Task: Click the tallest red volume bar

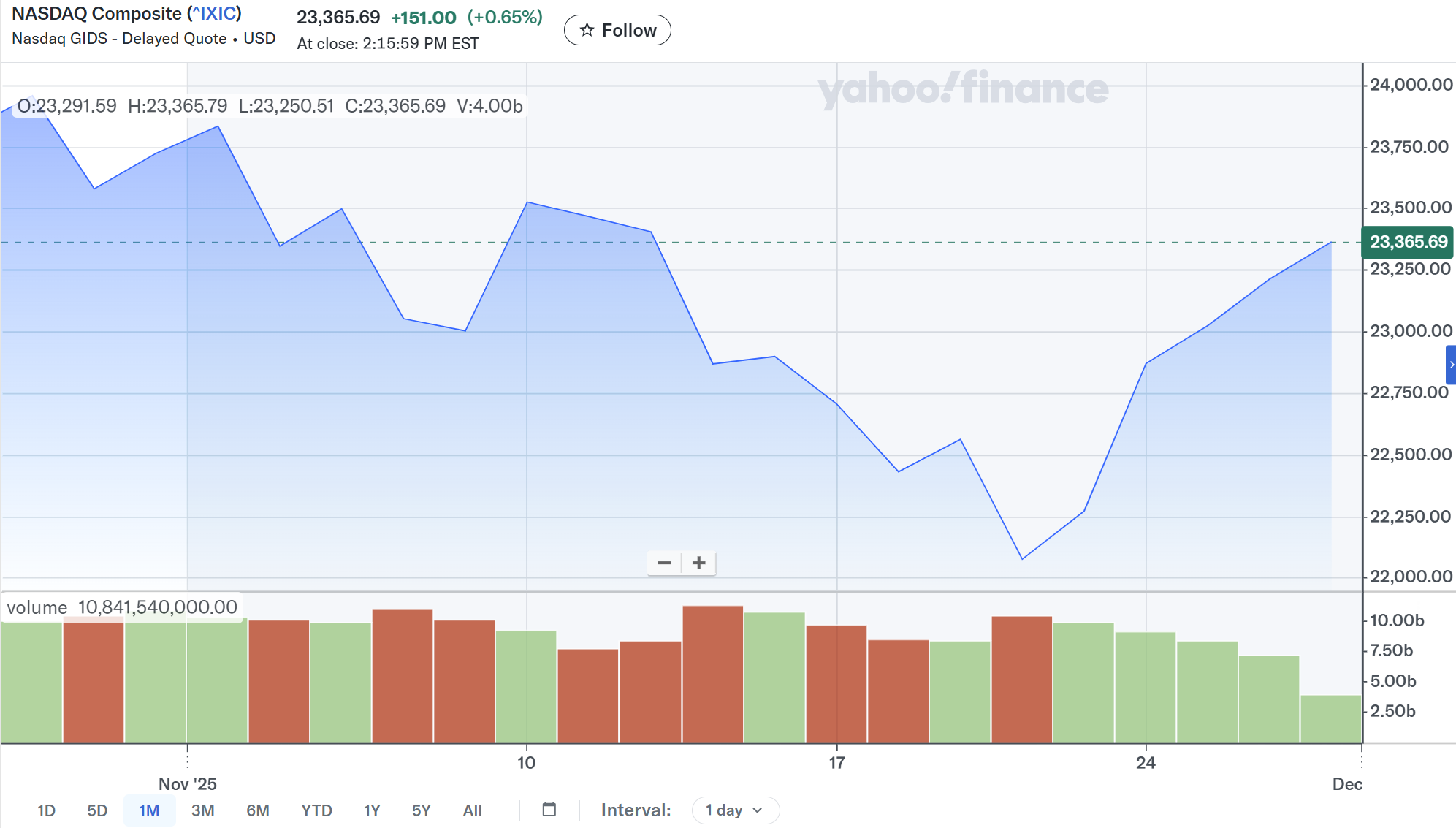Action: 712,674
